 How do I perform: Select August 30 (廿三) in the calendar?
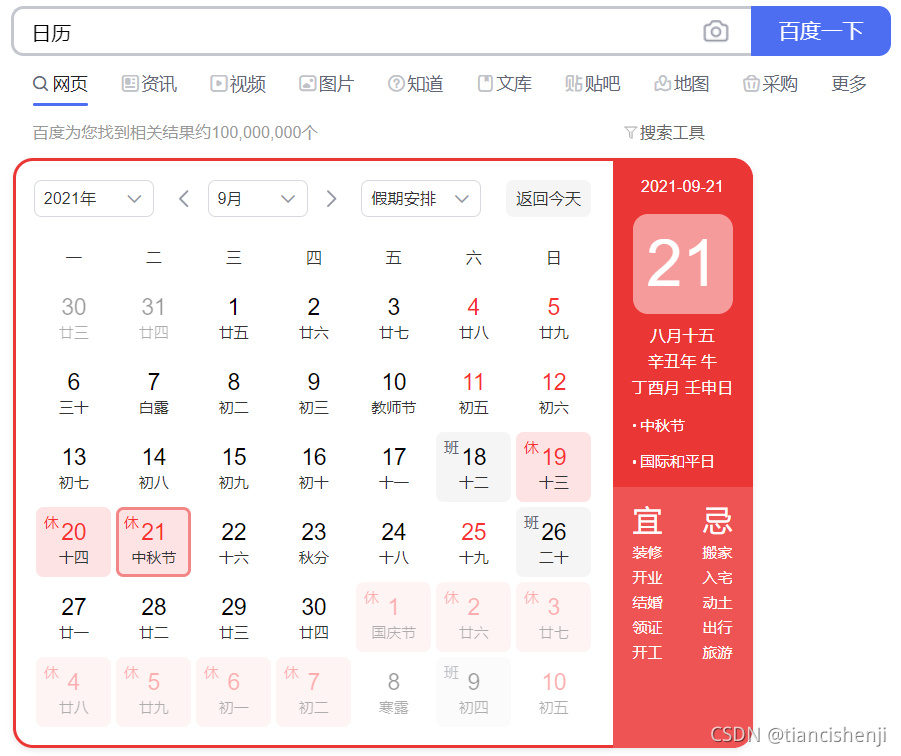coord(74,317)
